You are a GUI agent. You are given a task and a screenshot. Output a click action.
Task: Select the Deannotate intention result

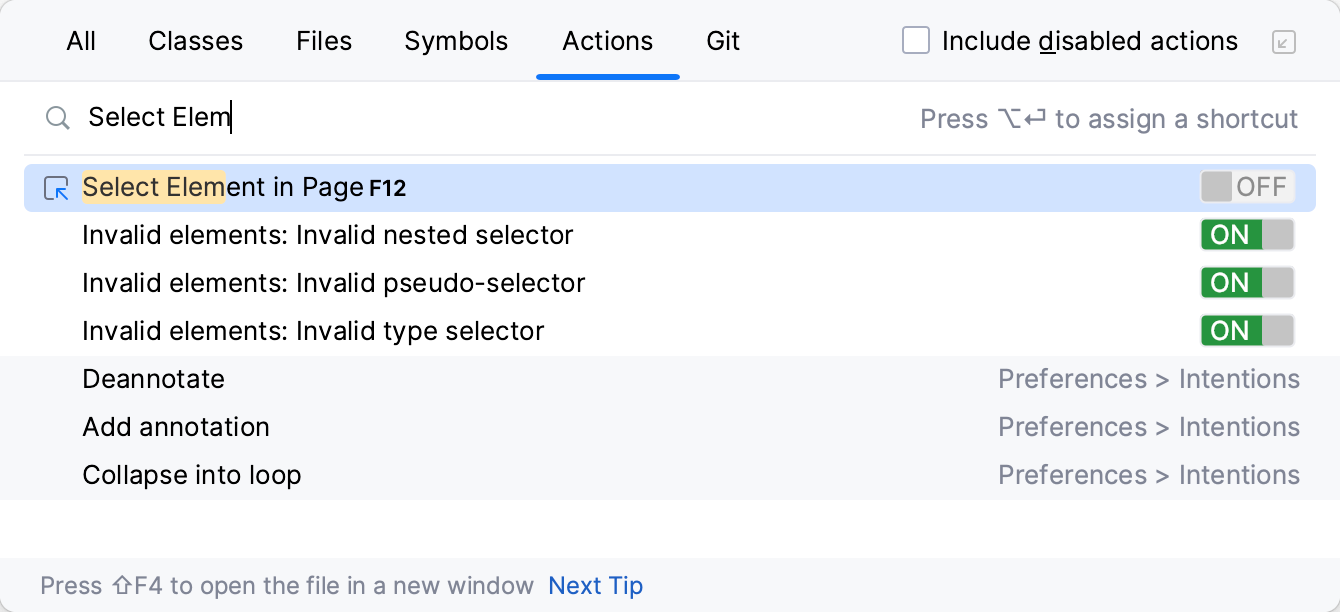pos(154,379)
